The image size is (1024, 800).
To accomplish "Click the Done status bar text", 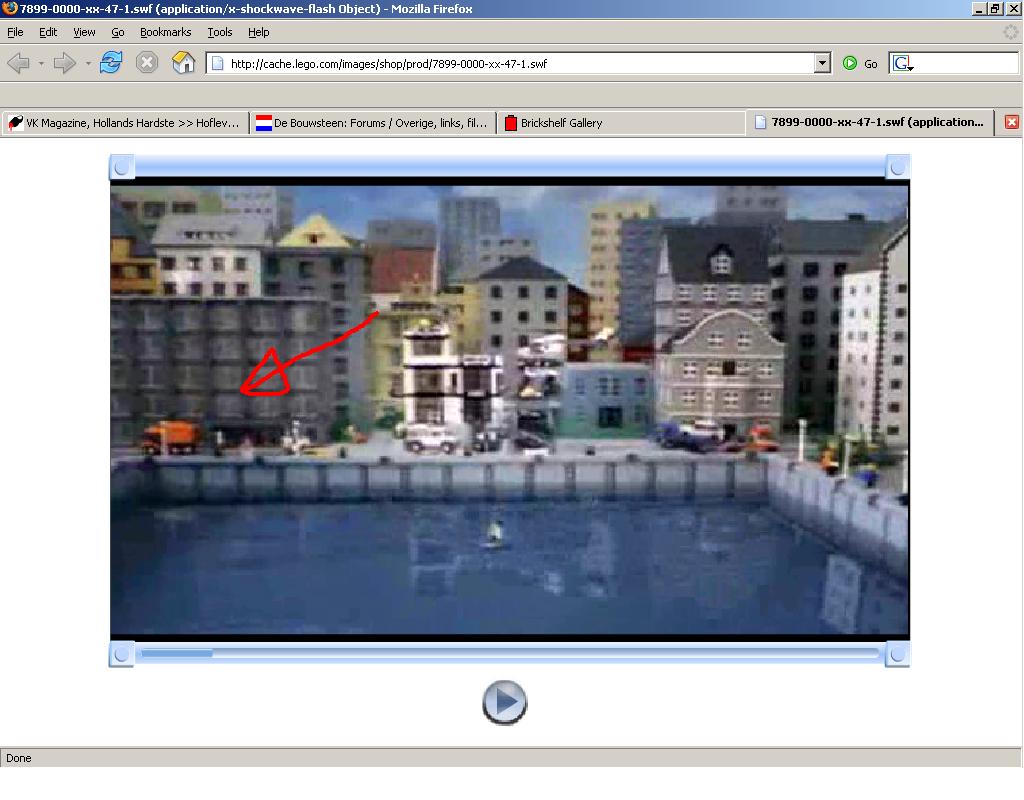I will (19, 758).
